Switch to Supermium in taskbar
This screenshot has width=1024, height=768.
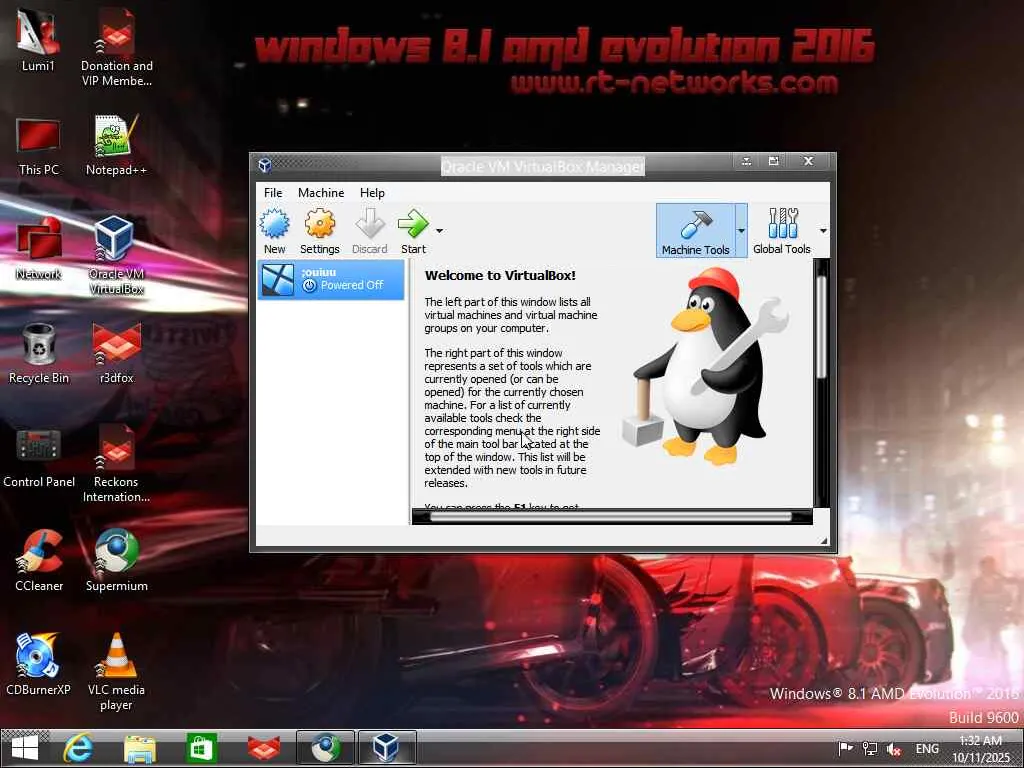tap(325, 748)
